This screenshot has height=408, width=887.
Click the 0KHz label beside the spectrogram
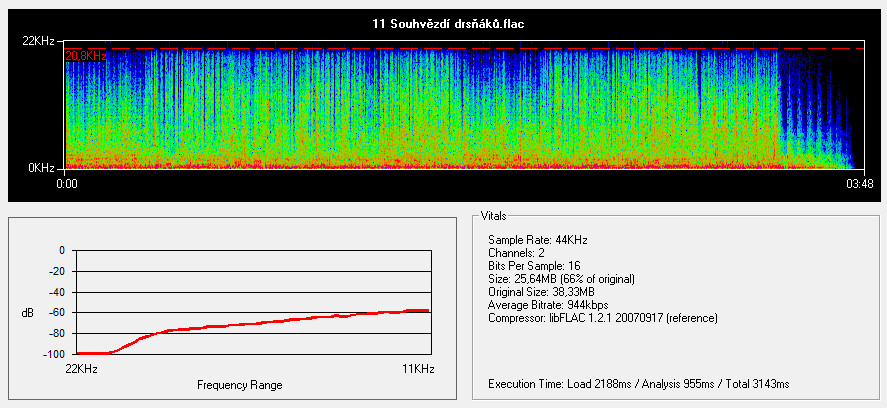point(41,168)
